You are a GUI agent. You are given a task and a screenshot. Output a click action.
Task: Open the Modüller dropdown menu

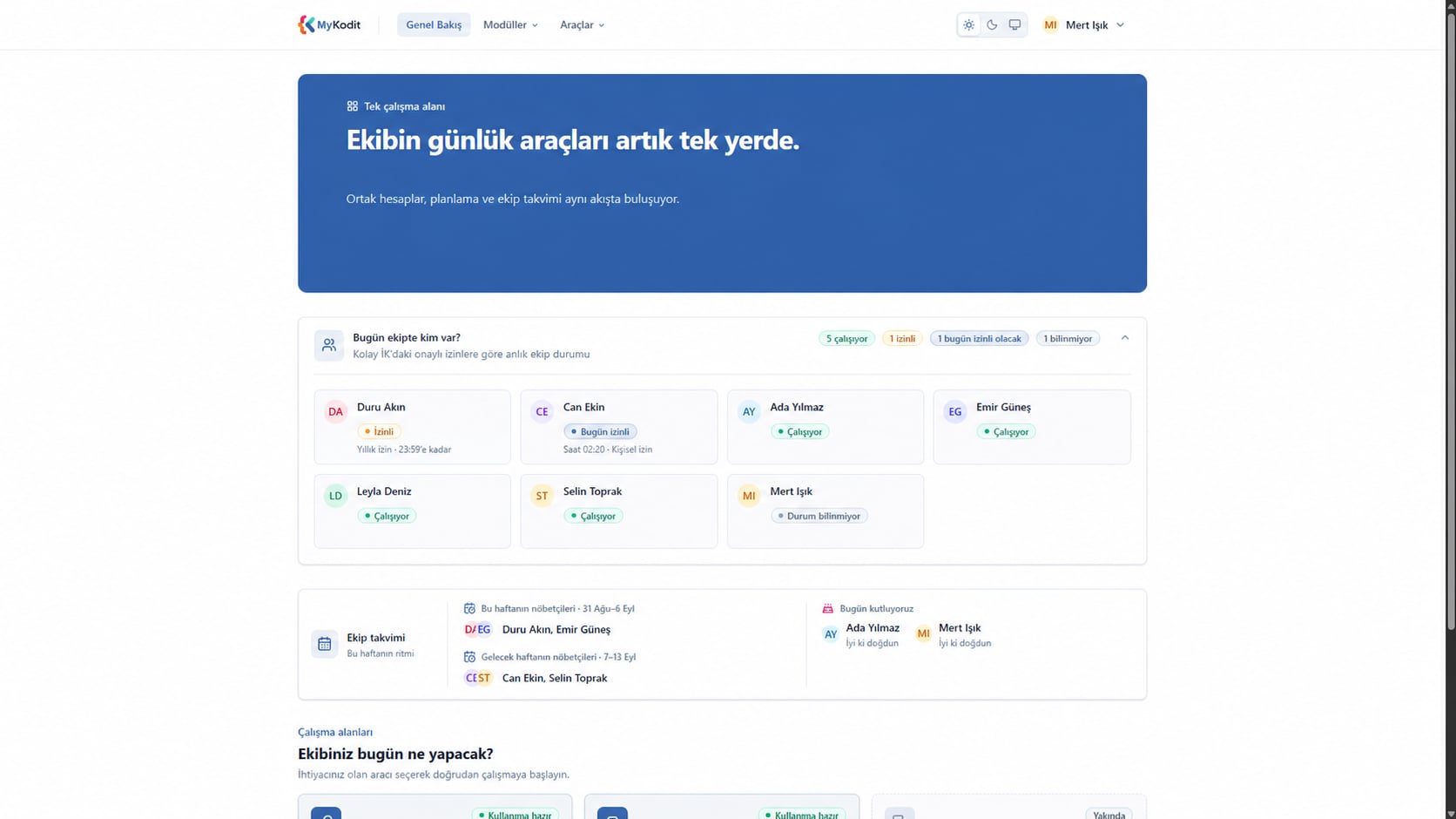(510, 24)
